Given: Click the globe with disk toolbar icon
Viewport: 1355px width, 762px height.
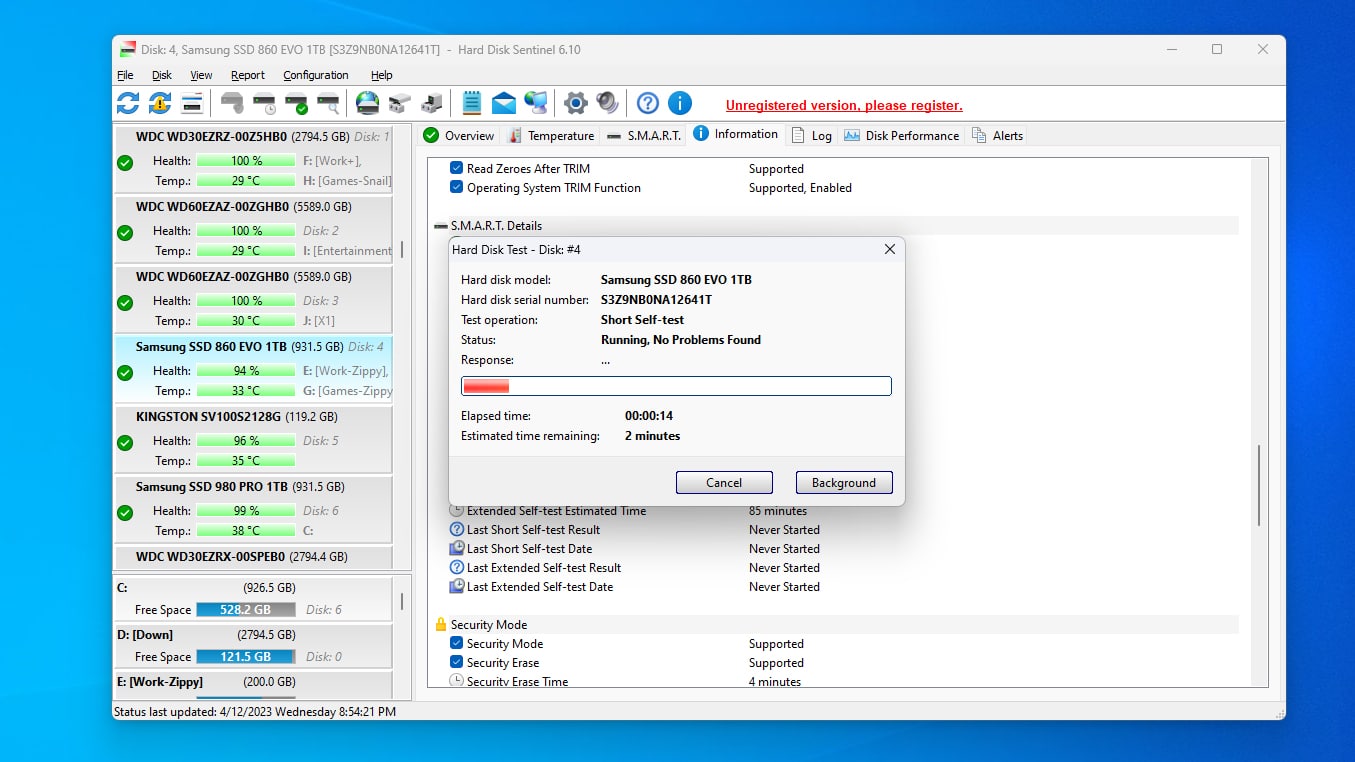Looking at the screenshot, I should [x=368, y=103].
